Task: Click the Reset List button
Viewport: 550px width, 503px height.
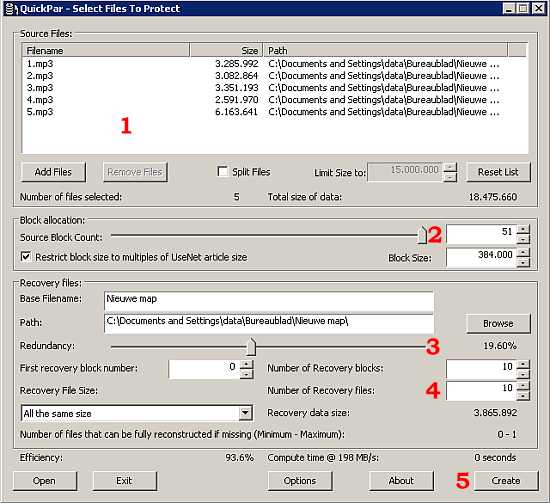Action: 498,172
